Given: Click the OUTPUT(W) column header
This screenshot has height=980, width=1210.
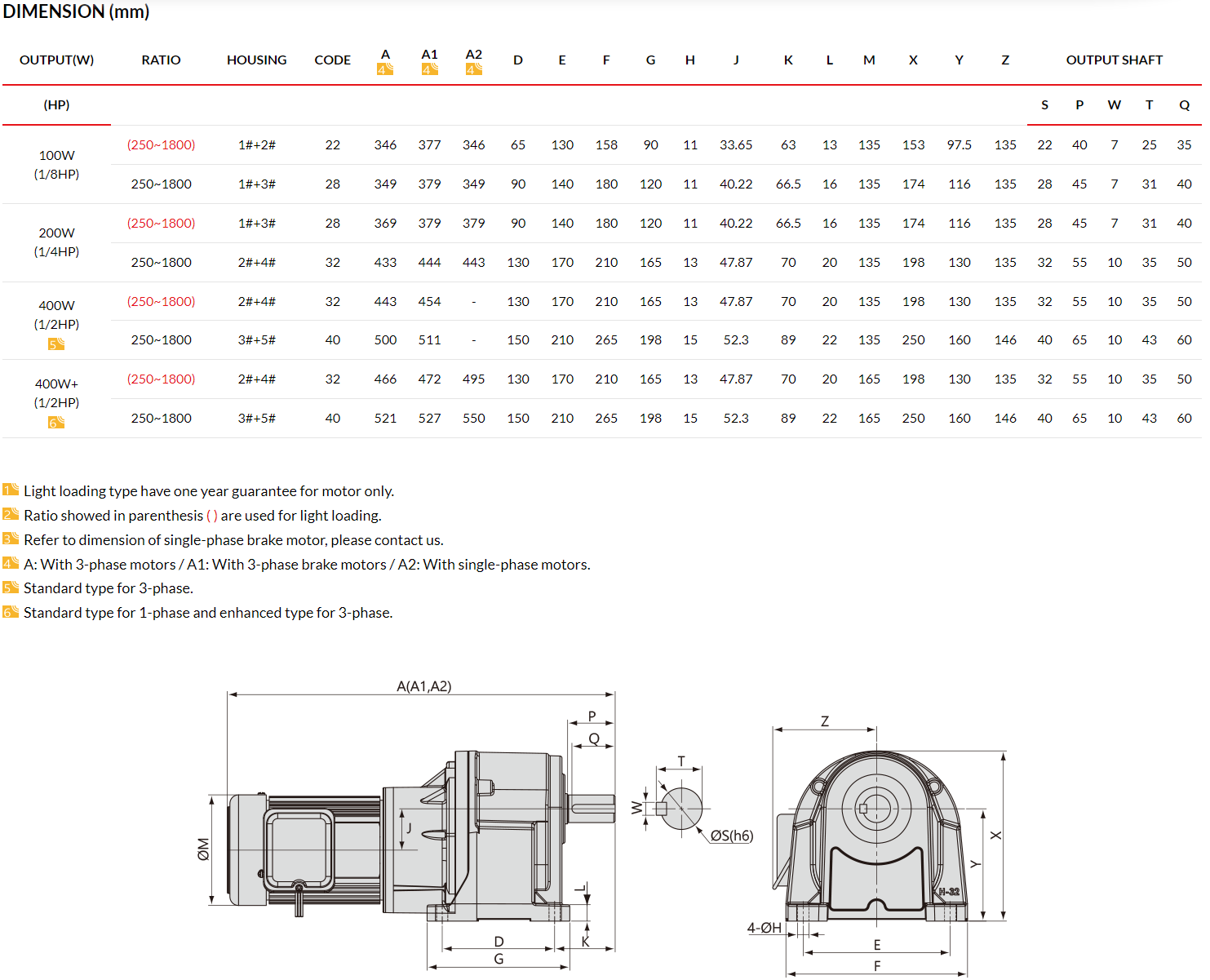Looking at the screenshot, I should (56, 60).
